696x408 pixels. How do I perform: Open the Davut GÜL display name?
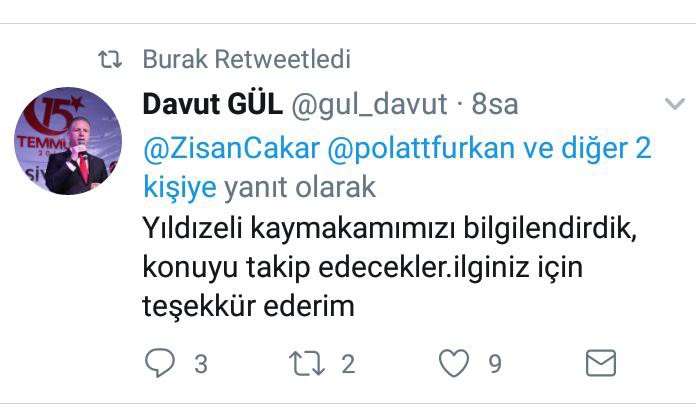(213, 104)
